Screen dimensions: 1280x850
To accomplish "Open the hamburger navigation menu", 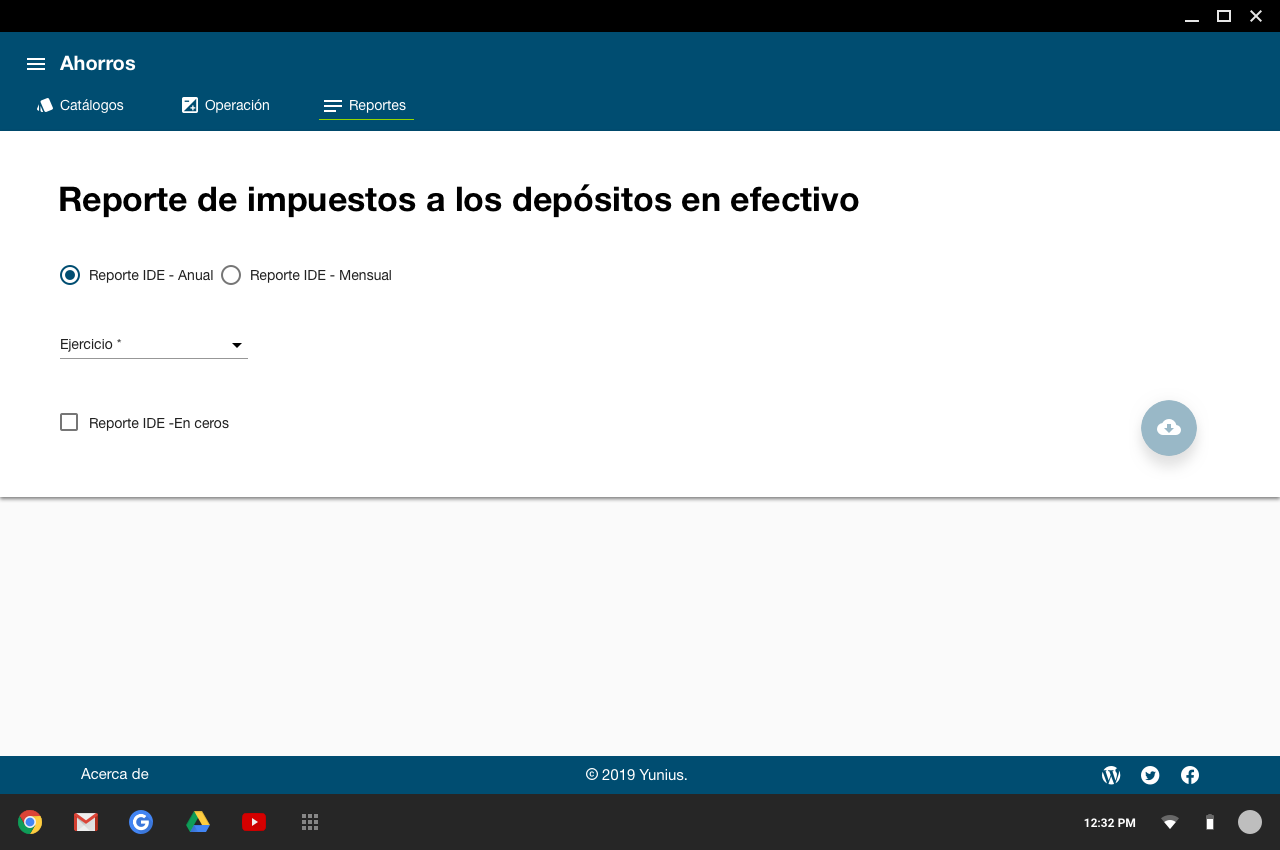I will [36, 64].
